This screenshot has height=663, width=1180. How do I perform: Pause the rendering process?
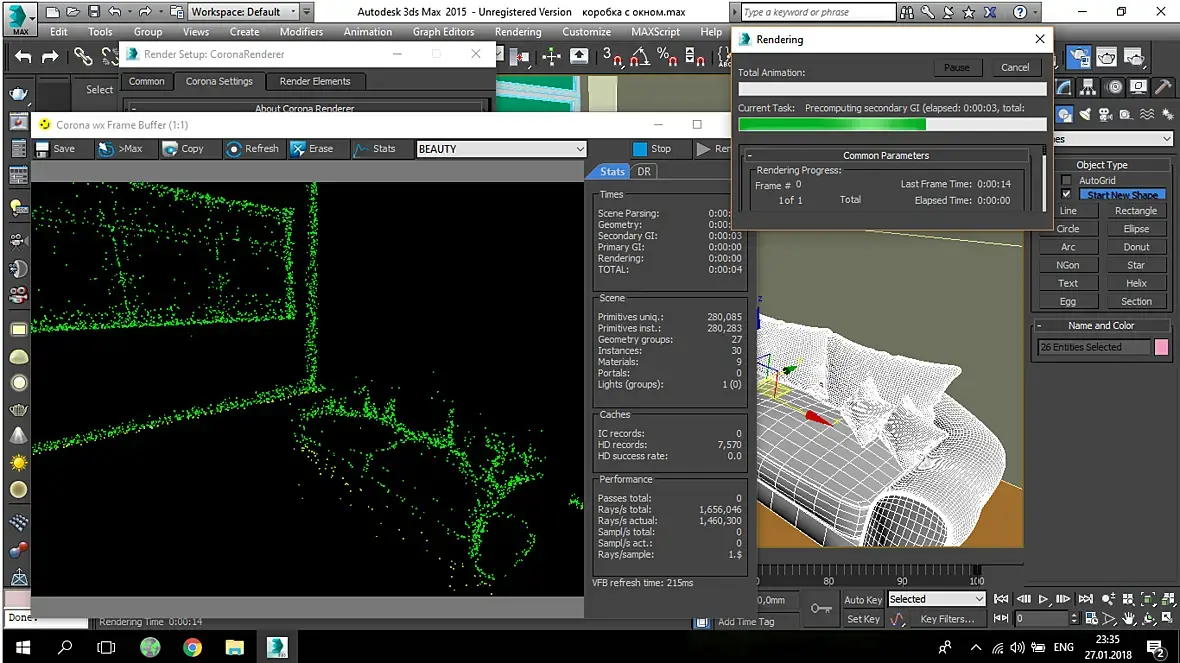[x=956, y=67]
